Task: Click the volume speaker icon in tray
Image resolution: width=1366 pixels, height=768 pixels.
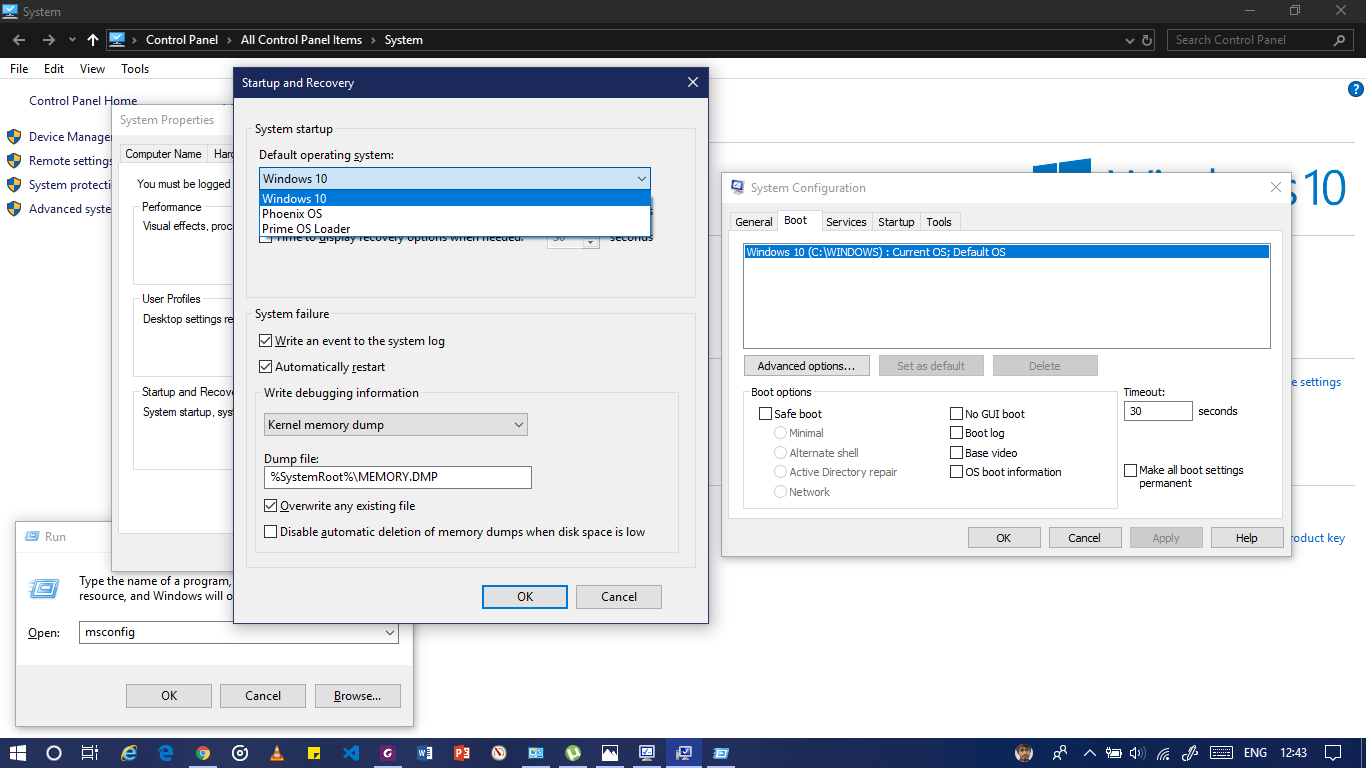Action: click(1137, 753)
